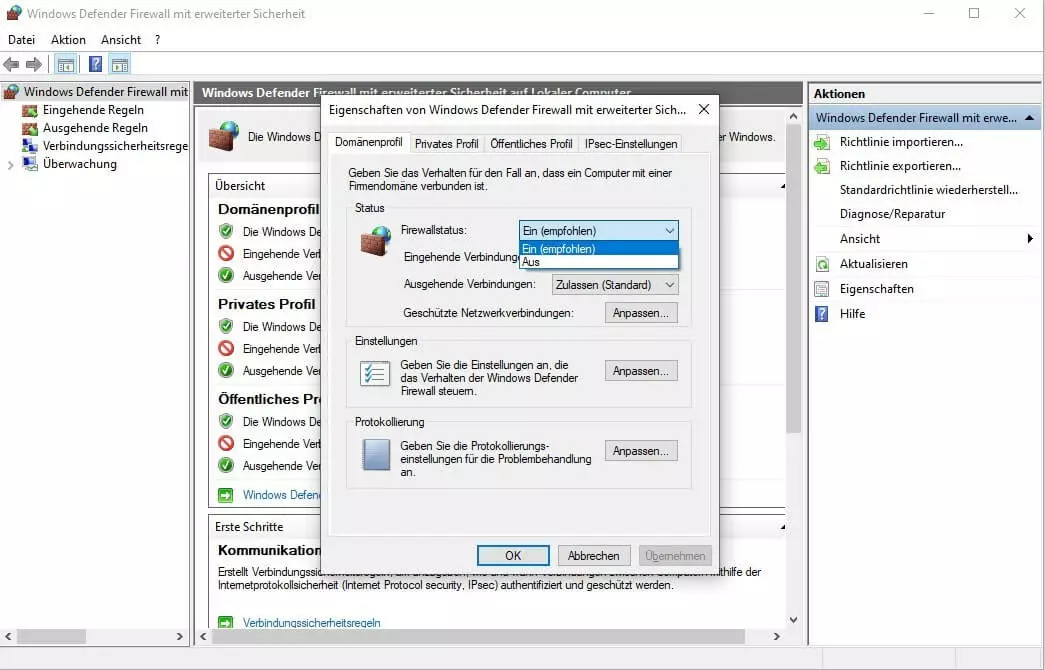Open the Datei menu
Screen dimensions: 1045x670
point(21,40)
